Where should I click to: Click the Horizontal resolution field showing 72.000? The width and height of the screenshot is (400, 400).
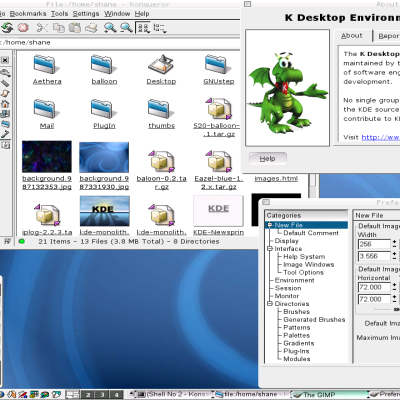pos(374,287)
